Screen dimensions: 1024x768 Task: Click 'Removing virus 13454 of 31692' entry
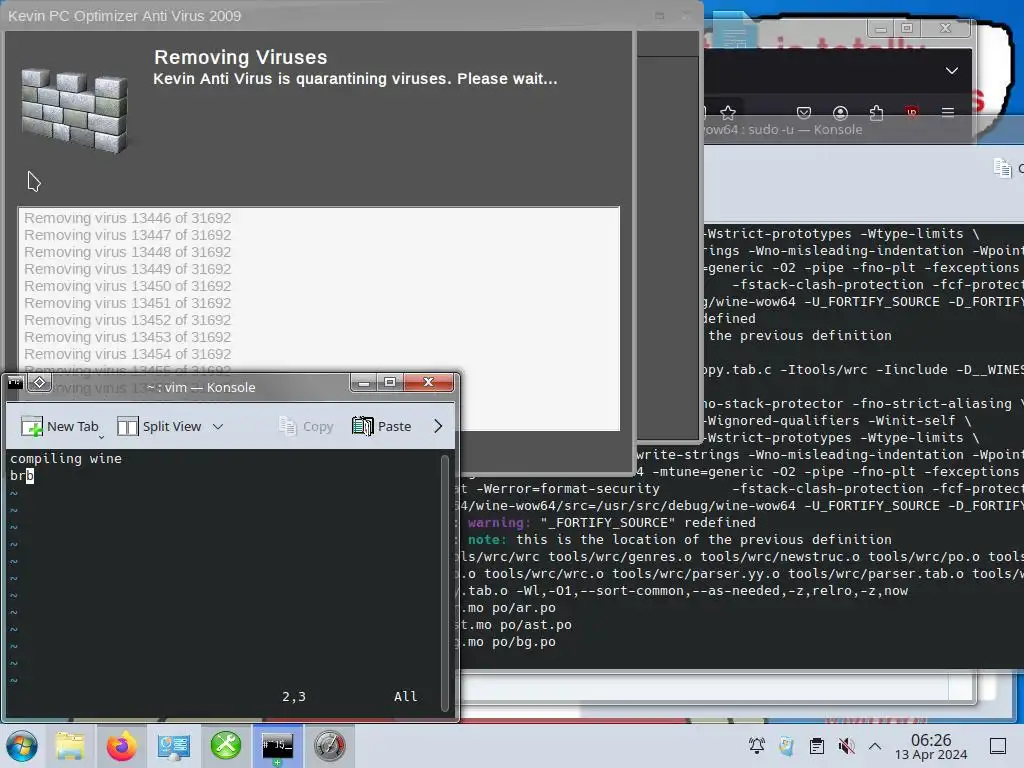pos(127,354)
